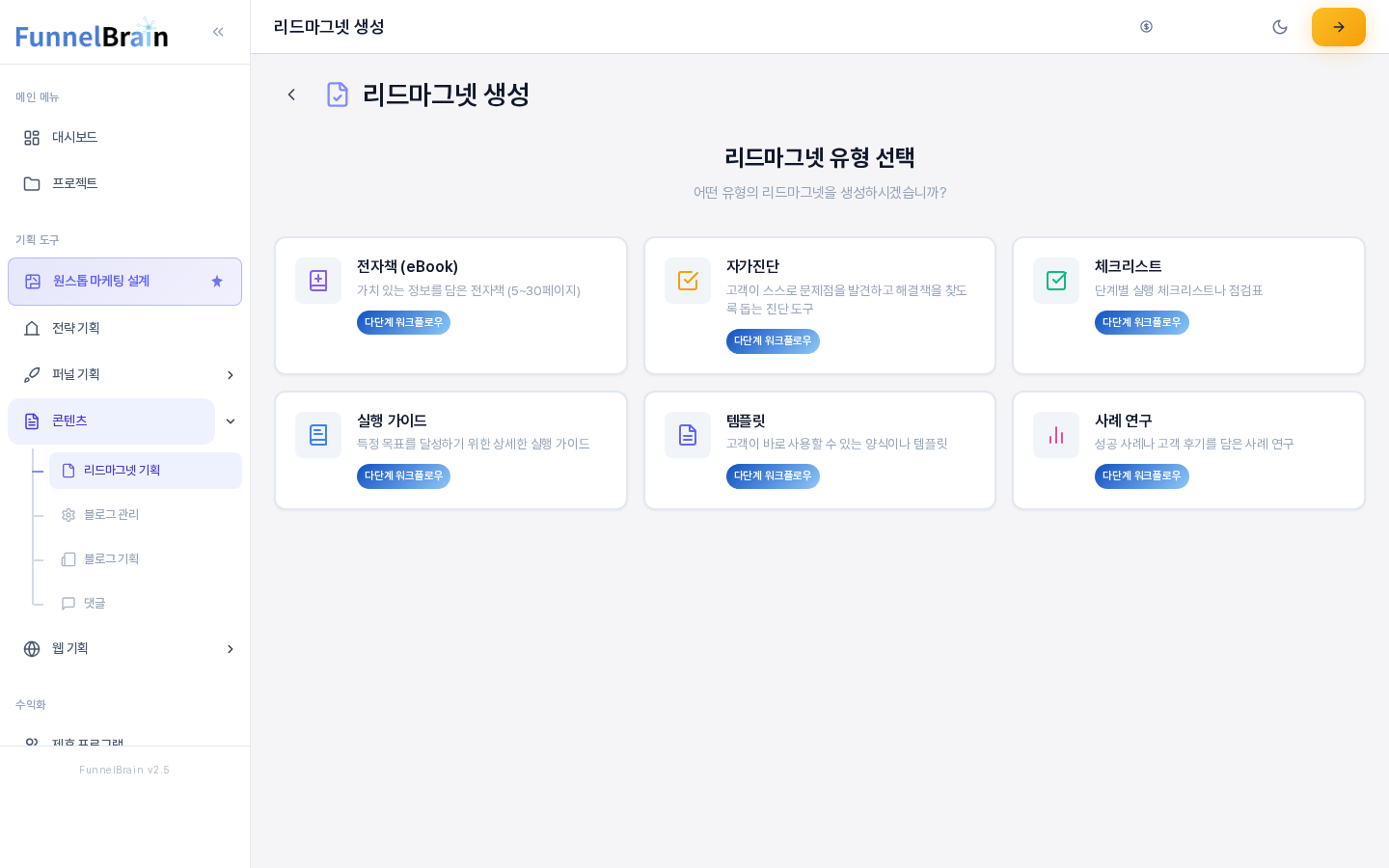Click the credits coin icon in header
The width and height of the screenshot is (1389, 868).
point(1146,27)
